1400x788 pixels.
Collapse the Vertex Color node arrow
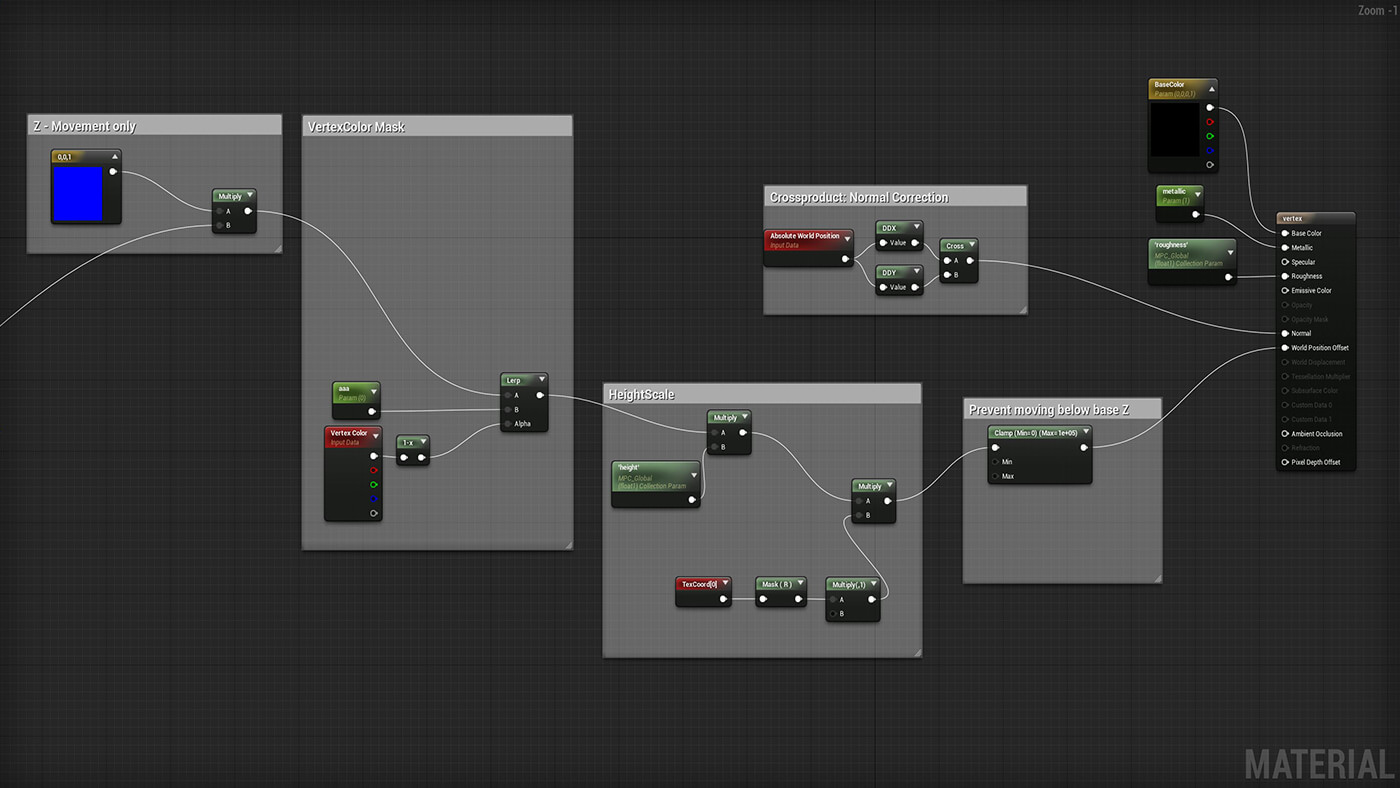click(374, 434)
